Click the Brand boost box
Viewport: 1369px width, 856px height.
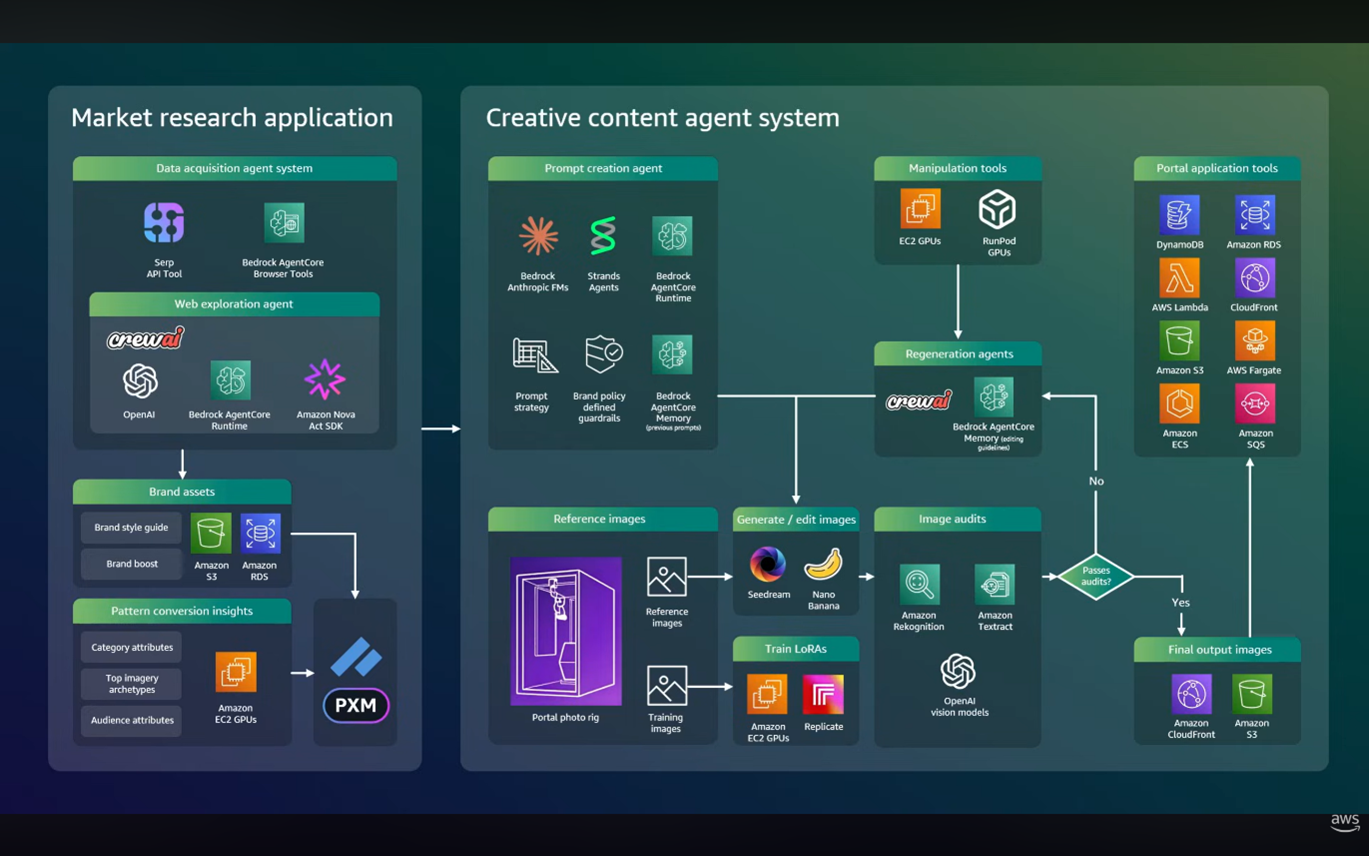131,564
